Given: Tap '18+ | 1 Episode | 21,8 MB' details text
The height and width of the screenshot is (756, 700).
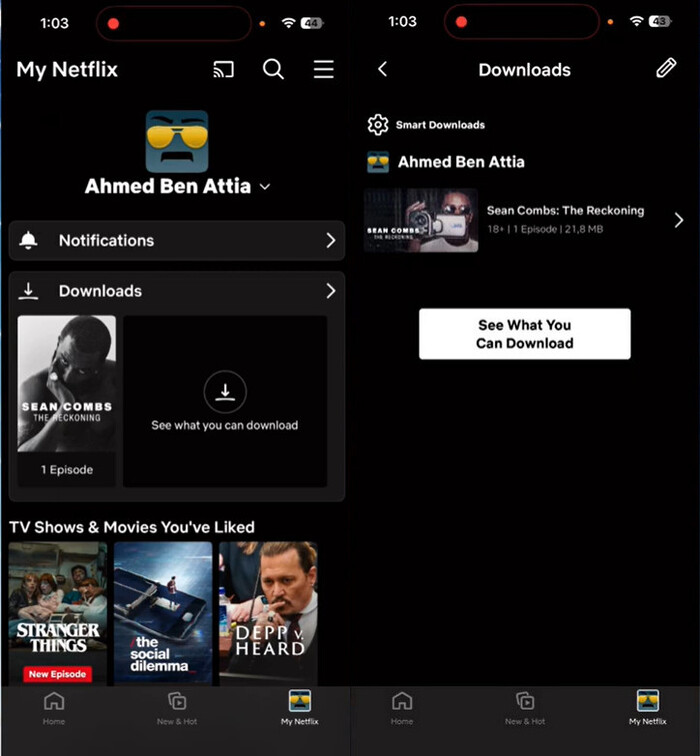Looking at the screenshot, I should 545,229.
